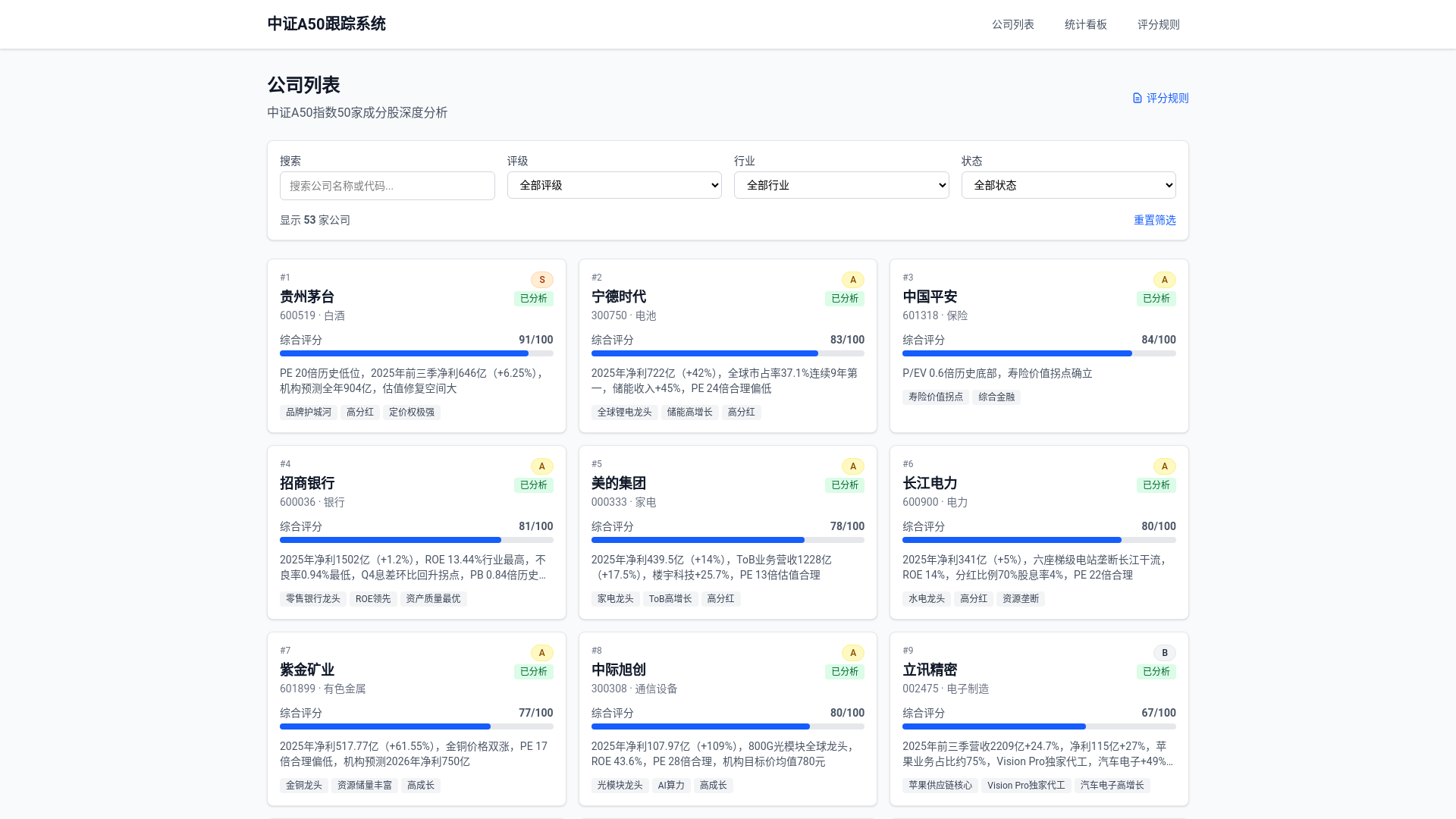Viewport: 1456px width, 819px height.
Task: Click the 宁德时代 83/100 score progress bar
Action: (728, 353)
